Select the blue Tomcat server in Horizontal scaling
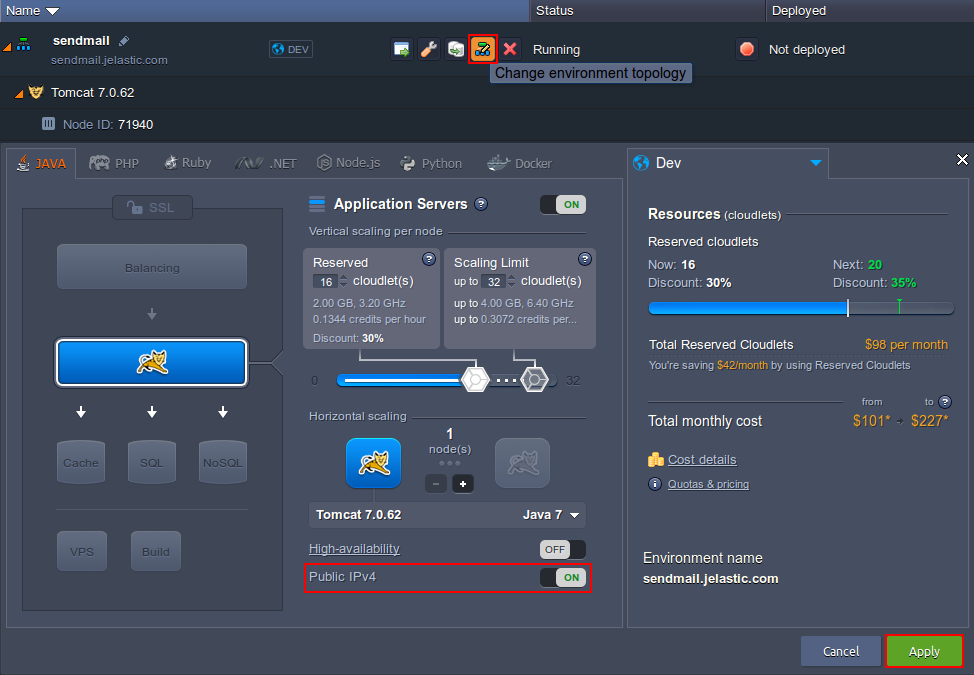This screenshot has width=974, height=675. [x=373, y=463]
